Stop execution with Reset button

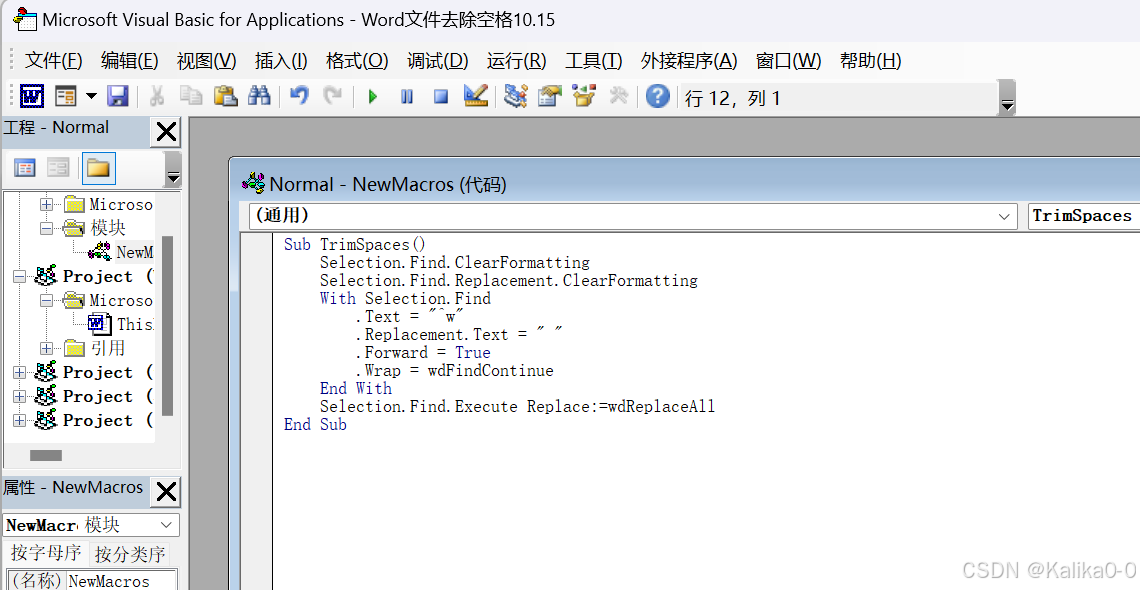441,96
